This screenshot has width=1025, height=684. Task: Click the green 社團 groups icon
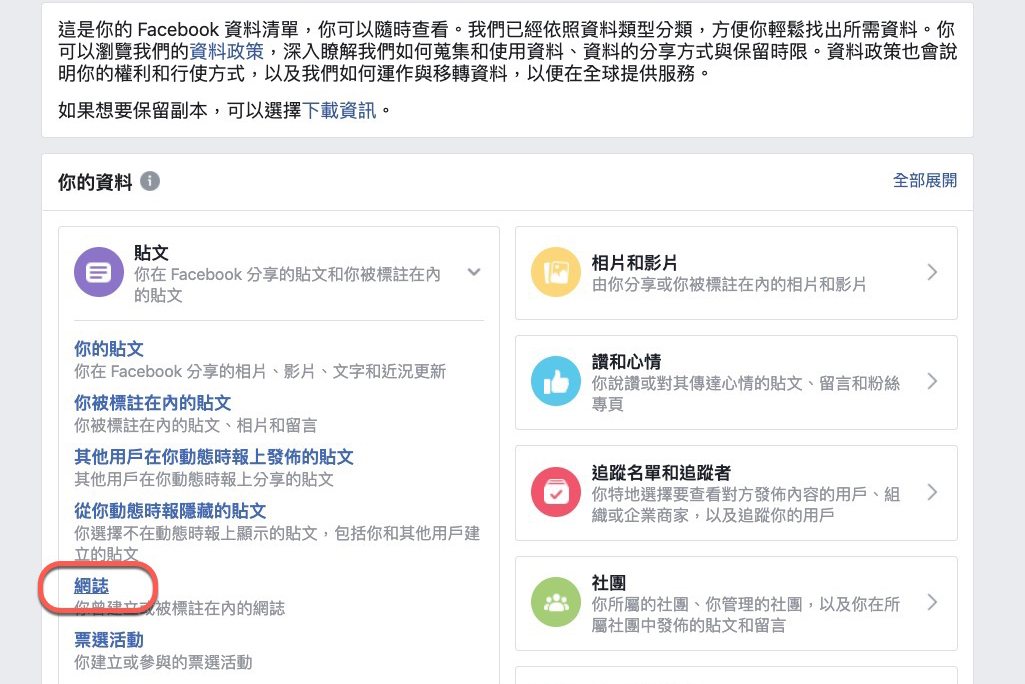(556, 603)
